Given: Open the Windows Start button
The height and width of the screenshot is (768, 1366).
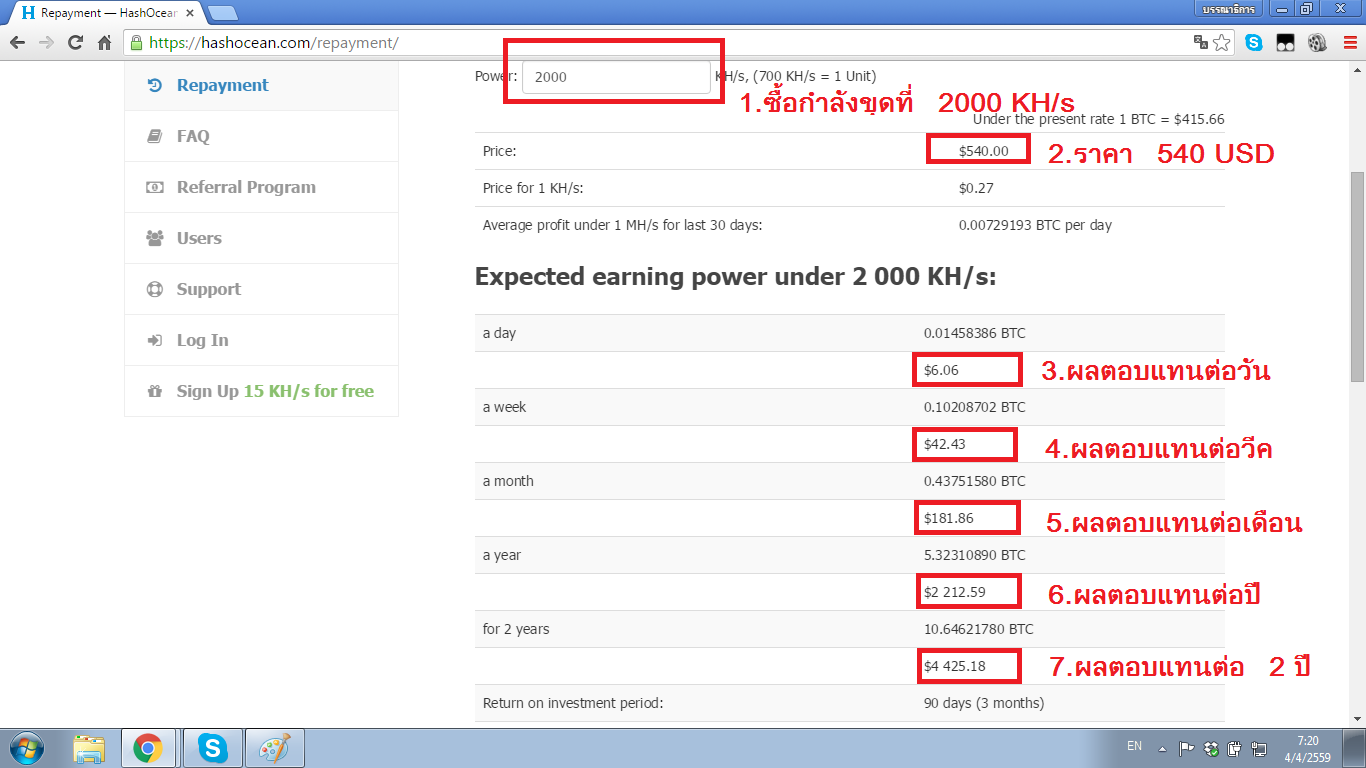Looking at the screenshot, I should tap(27, 748).
